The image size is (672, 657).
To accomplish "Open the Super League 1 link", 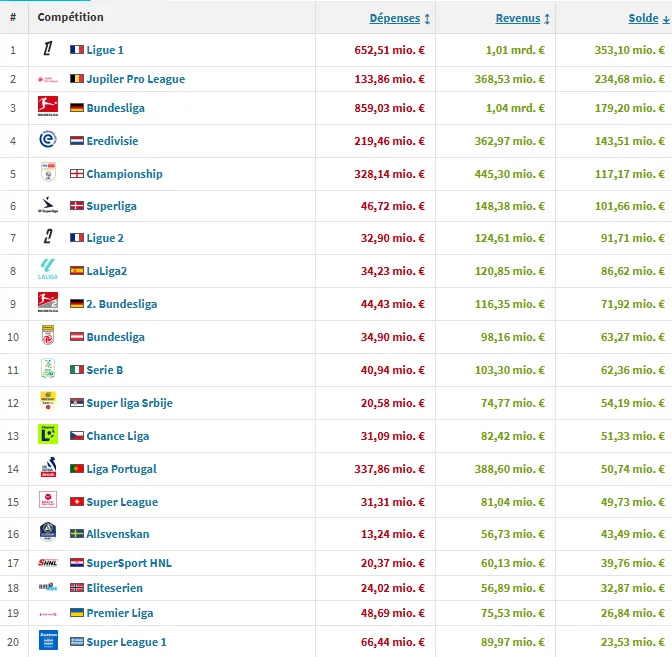I will coord(126,642).
